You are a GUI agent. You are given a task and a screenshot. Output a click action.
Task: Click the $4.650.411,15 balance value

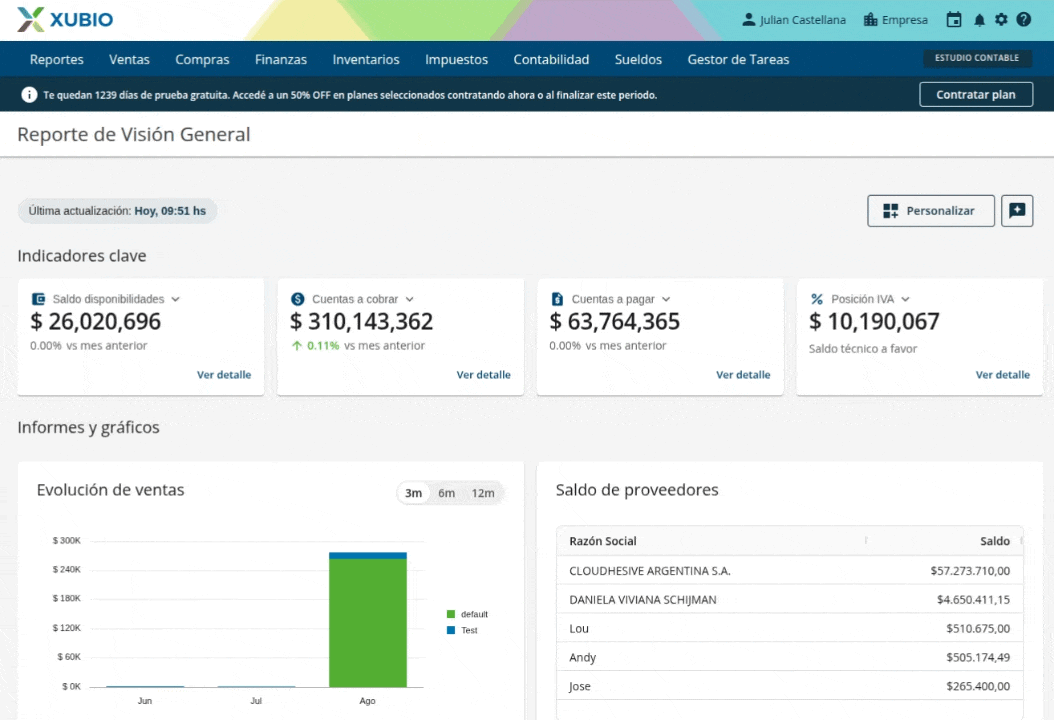point(973,600)
